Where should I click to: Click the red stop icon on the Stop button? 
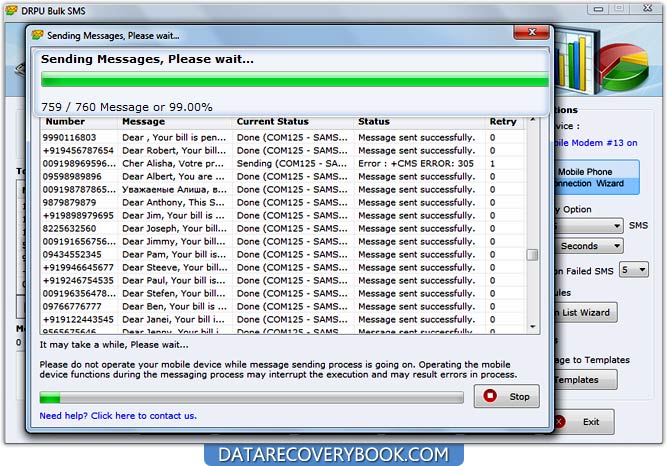490,396
